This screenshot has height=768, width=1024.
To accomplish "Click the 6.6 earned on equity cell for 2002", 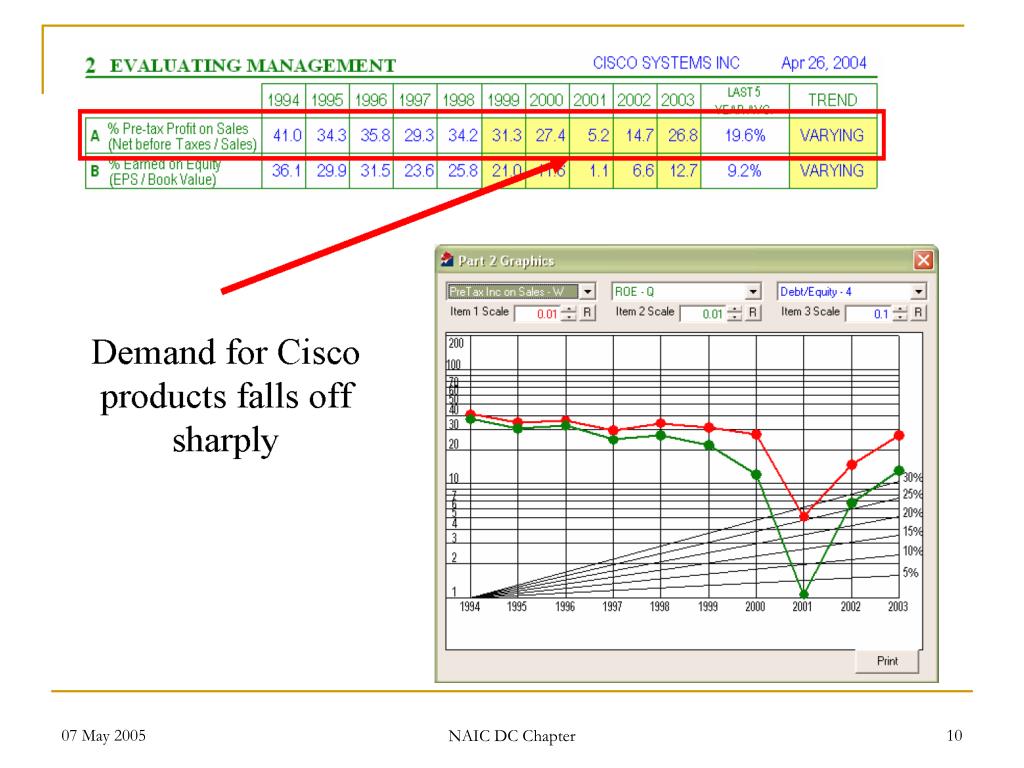I will [635, 171].
